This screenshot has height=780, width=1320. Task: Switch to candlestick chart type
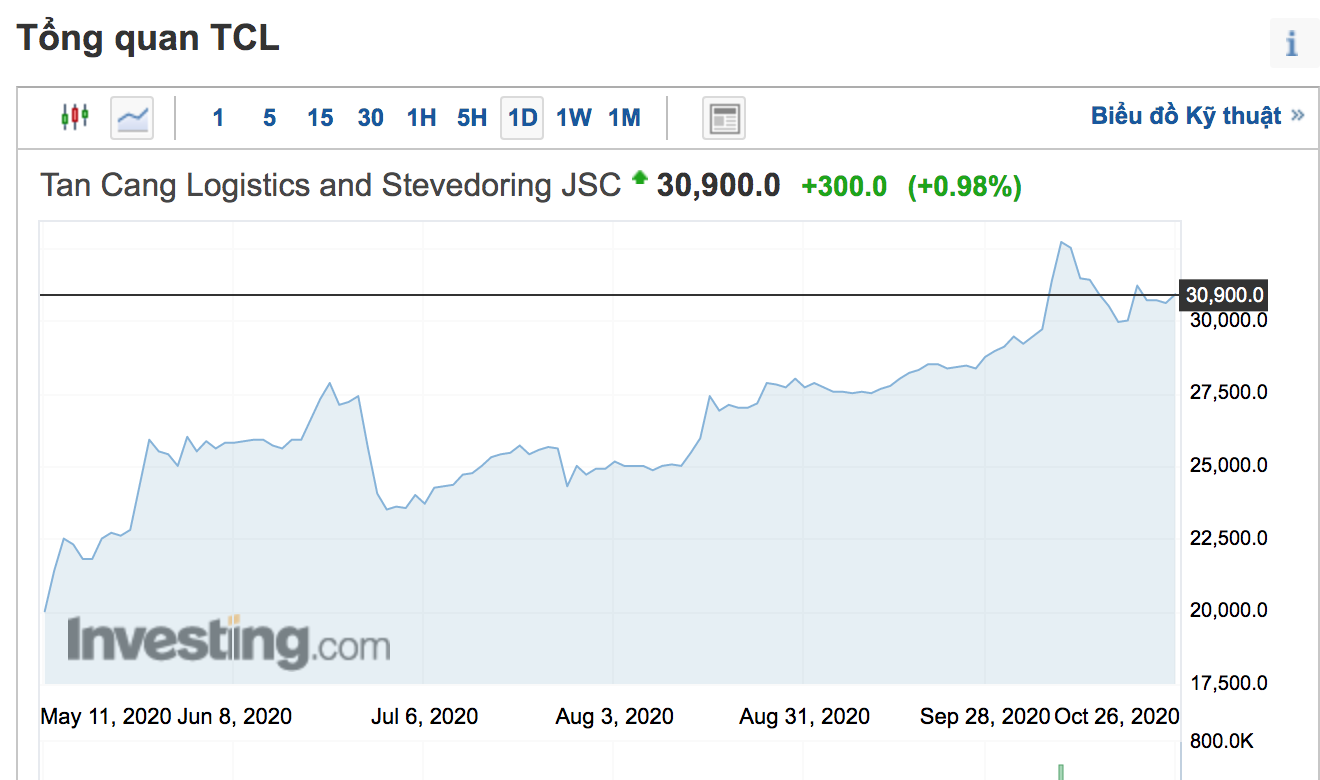[75, 117]
